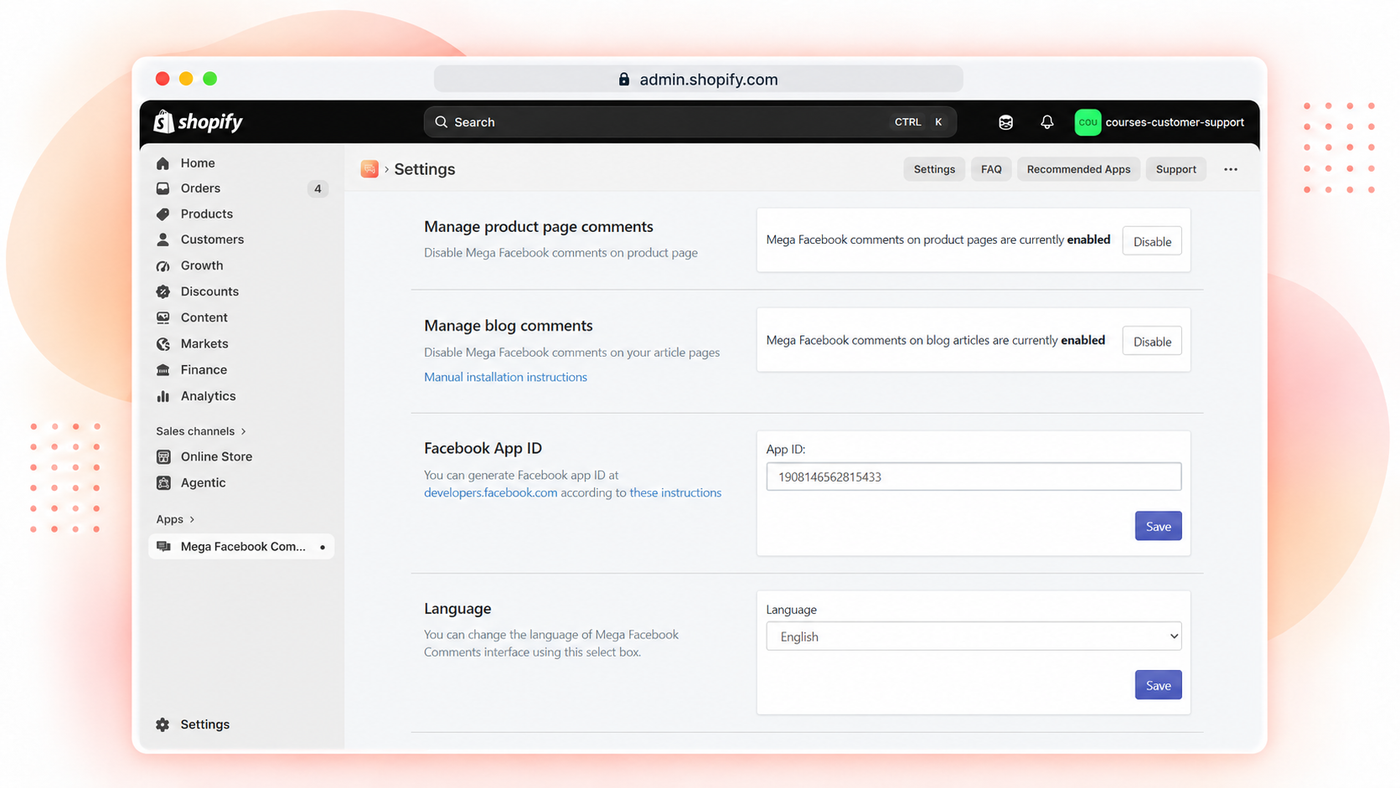Click the Online Store storefront icon
This screenshot has width=1400, height=788.
click(163, 457)
